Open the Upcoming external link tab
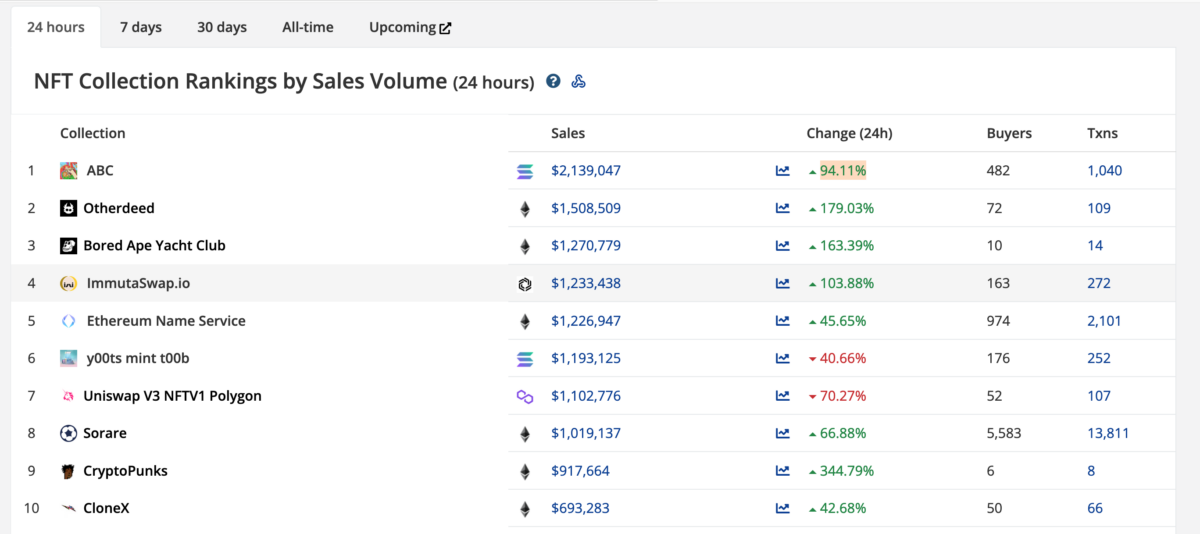The image size is (1200, 534). pos(410,27)
